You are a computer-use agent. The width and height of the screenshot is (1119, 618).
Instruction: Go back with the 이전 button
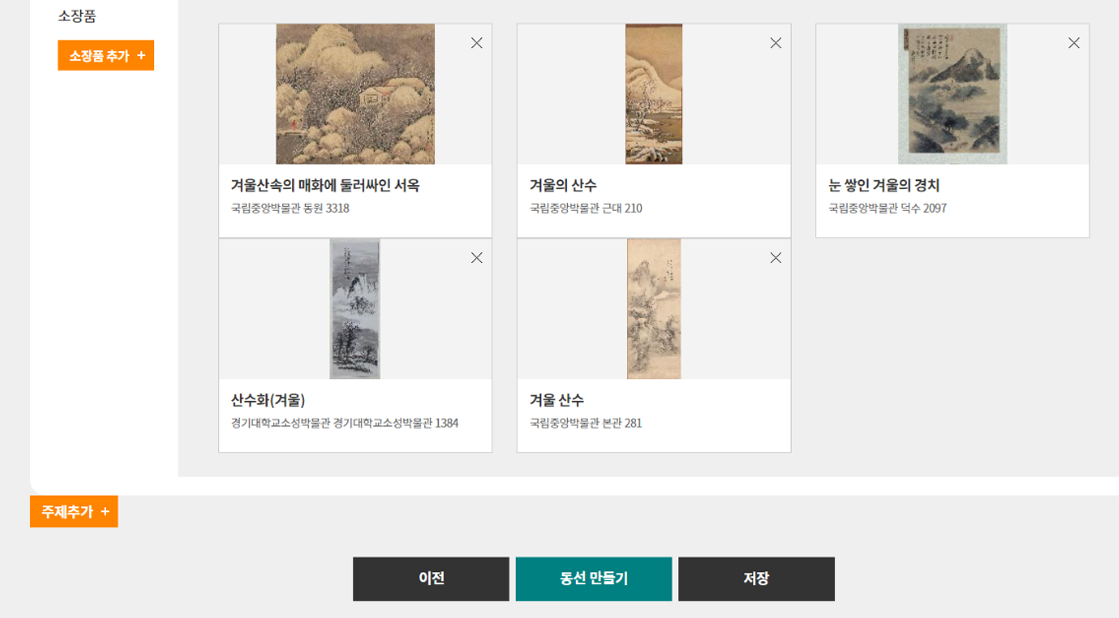(431, 579)
